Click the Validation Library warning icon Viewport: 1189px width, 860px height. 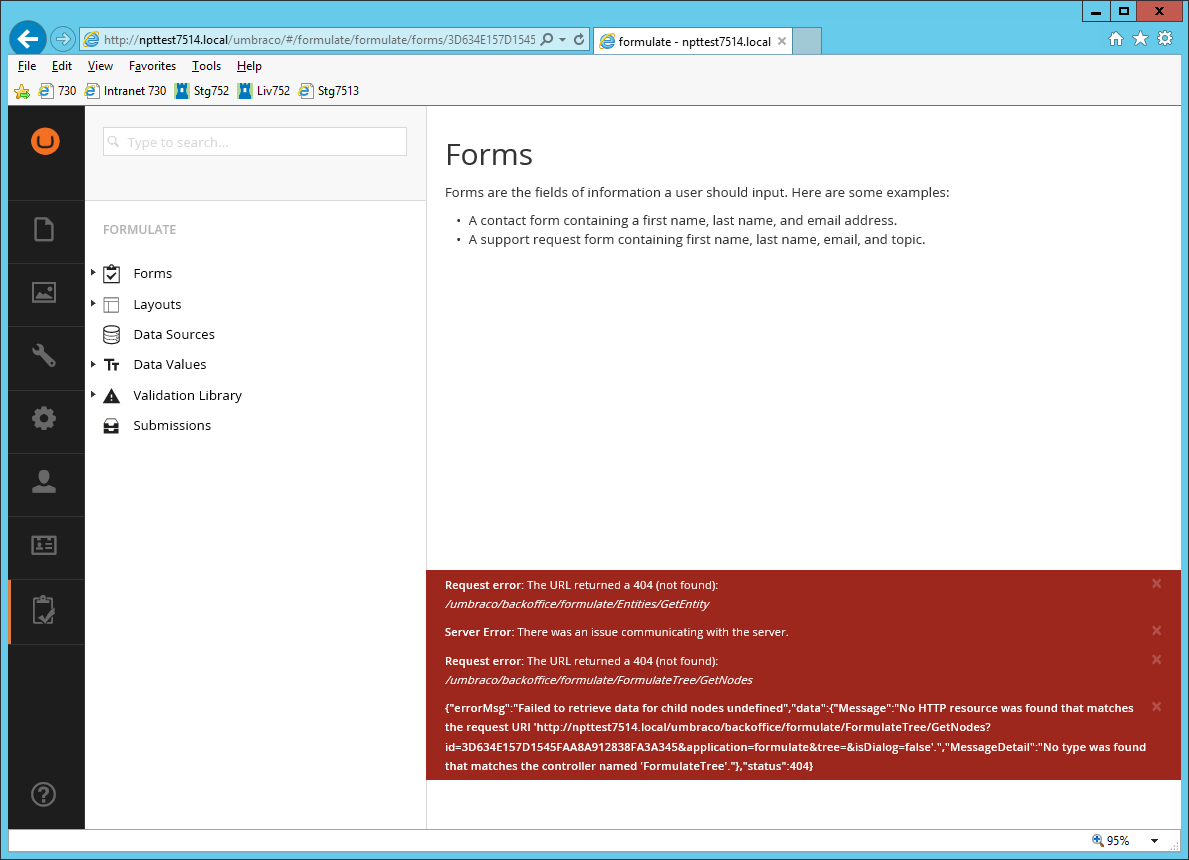[111, 395]
